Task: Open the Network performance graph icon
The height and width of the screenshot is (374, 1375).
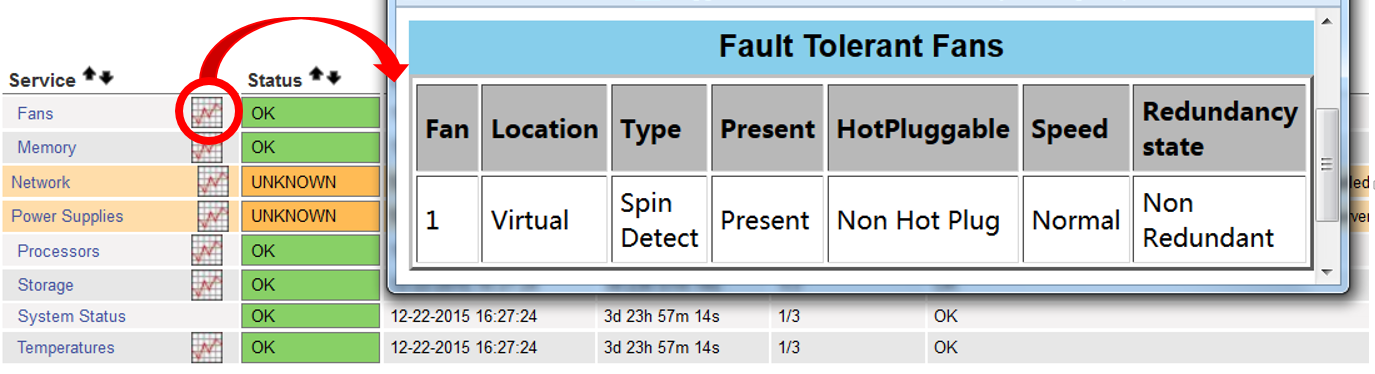Action: (213, 182)
